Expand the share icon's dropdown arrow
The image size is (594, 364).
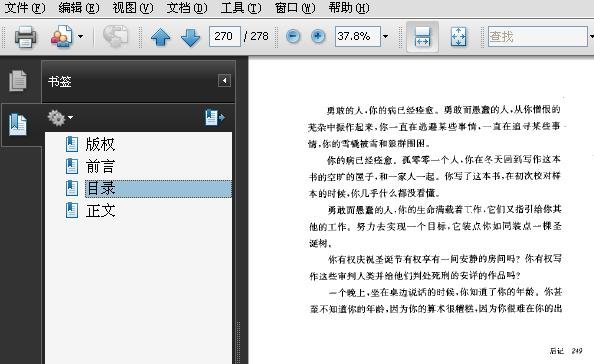[x=80, y=37]
